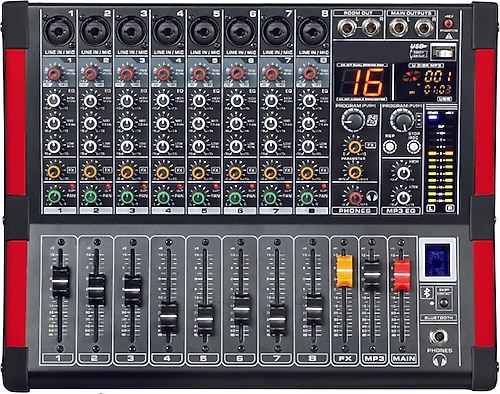500x394 pixels.
Task: Click the master FX level orange knob
Action: [x=355, y=147]
